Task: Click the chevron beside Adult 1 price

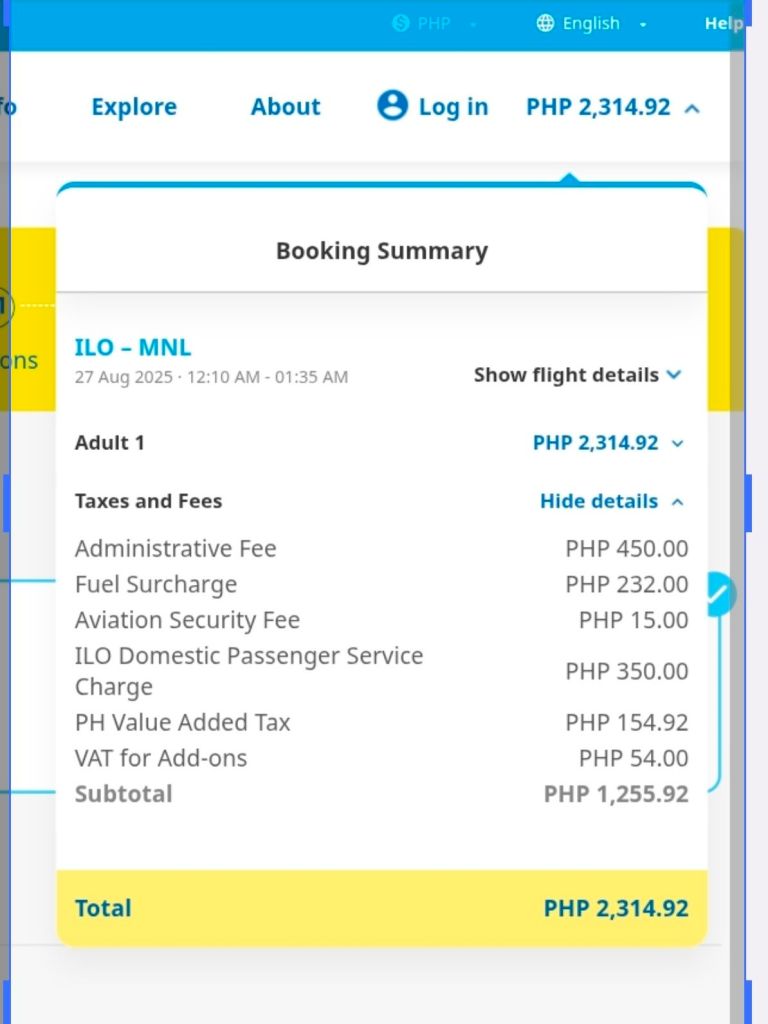Action: (x=678, y=443)
